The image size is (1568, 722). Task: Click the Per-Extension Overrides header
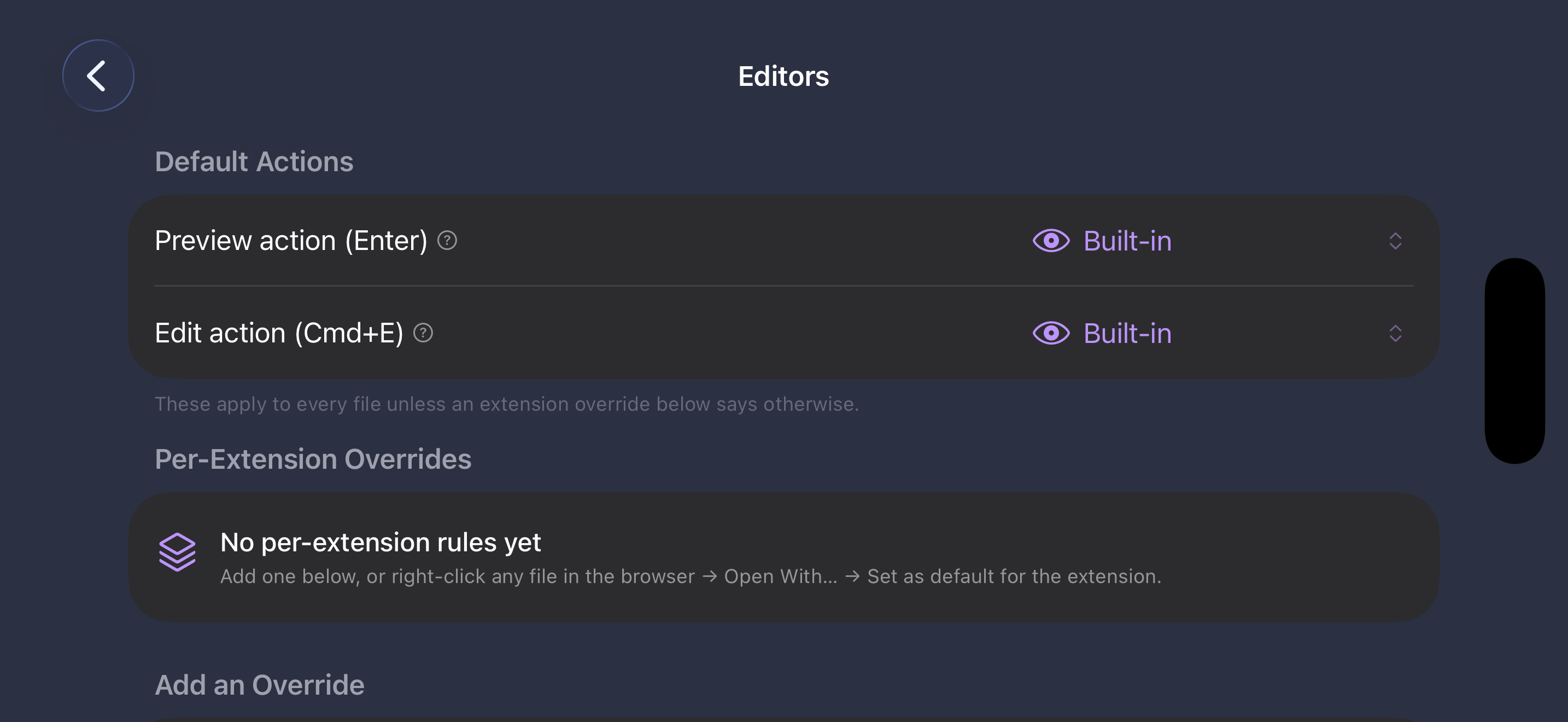(313, 459)
